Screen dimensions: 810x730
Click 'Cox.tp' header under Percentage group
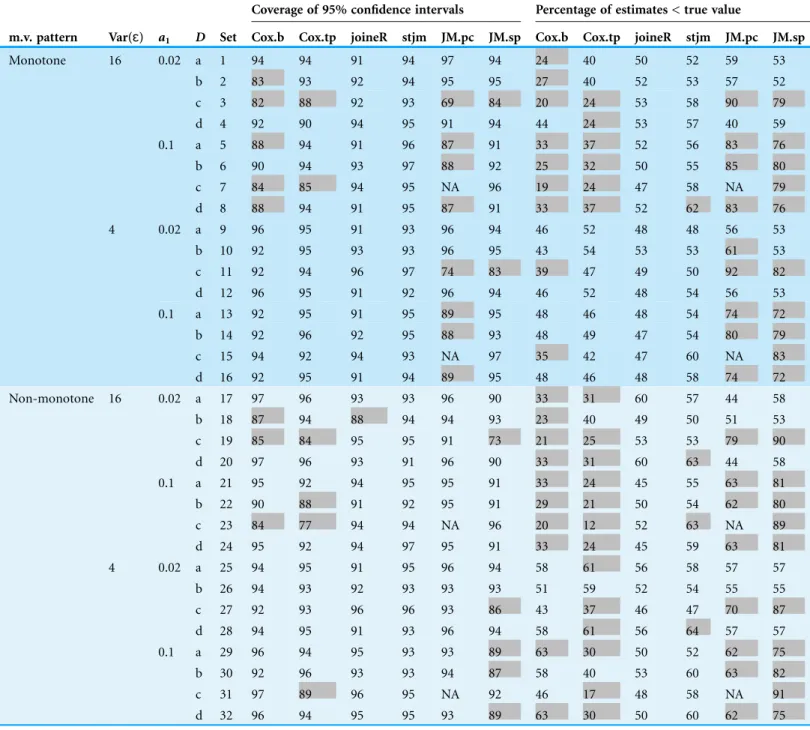click(601, 38)
